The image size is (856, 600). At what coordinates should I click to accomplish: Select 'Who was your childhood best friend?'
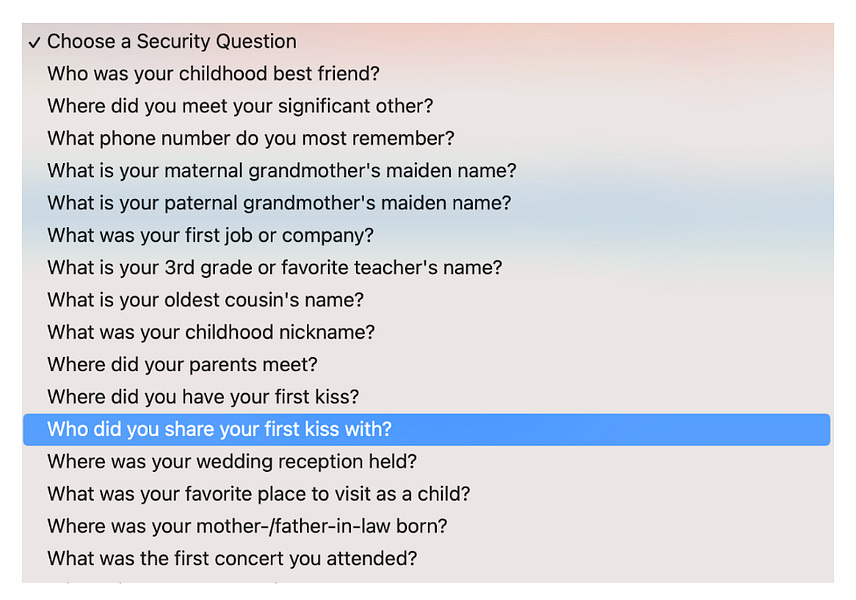click(427, 74)
